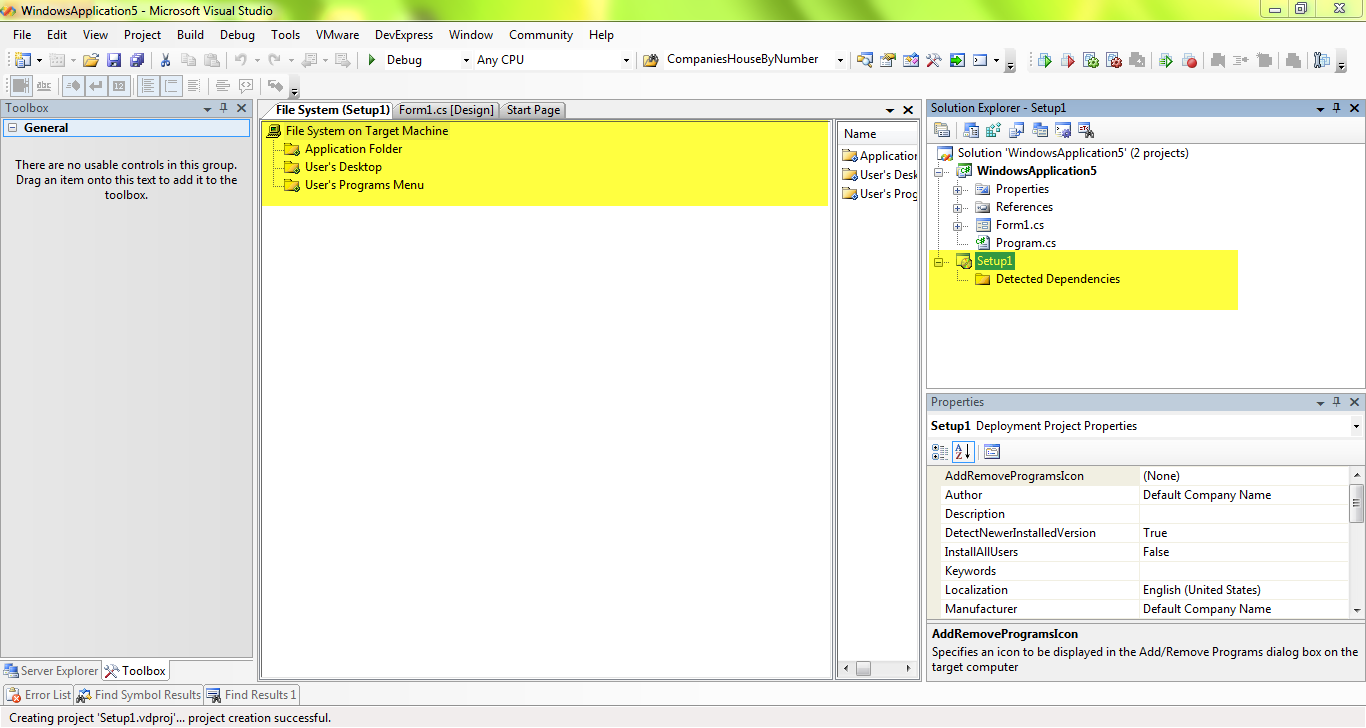
Task: Open the Server Explorer tab
Action: tap(51, 671)
